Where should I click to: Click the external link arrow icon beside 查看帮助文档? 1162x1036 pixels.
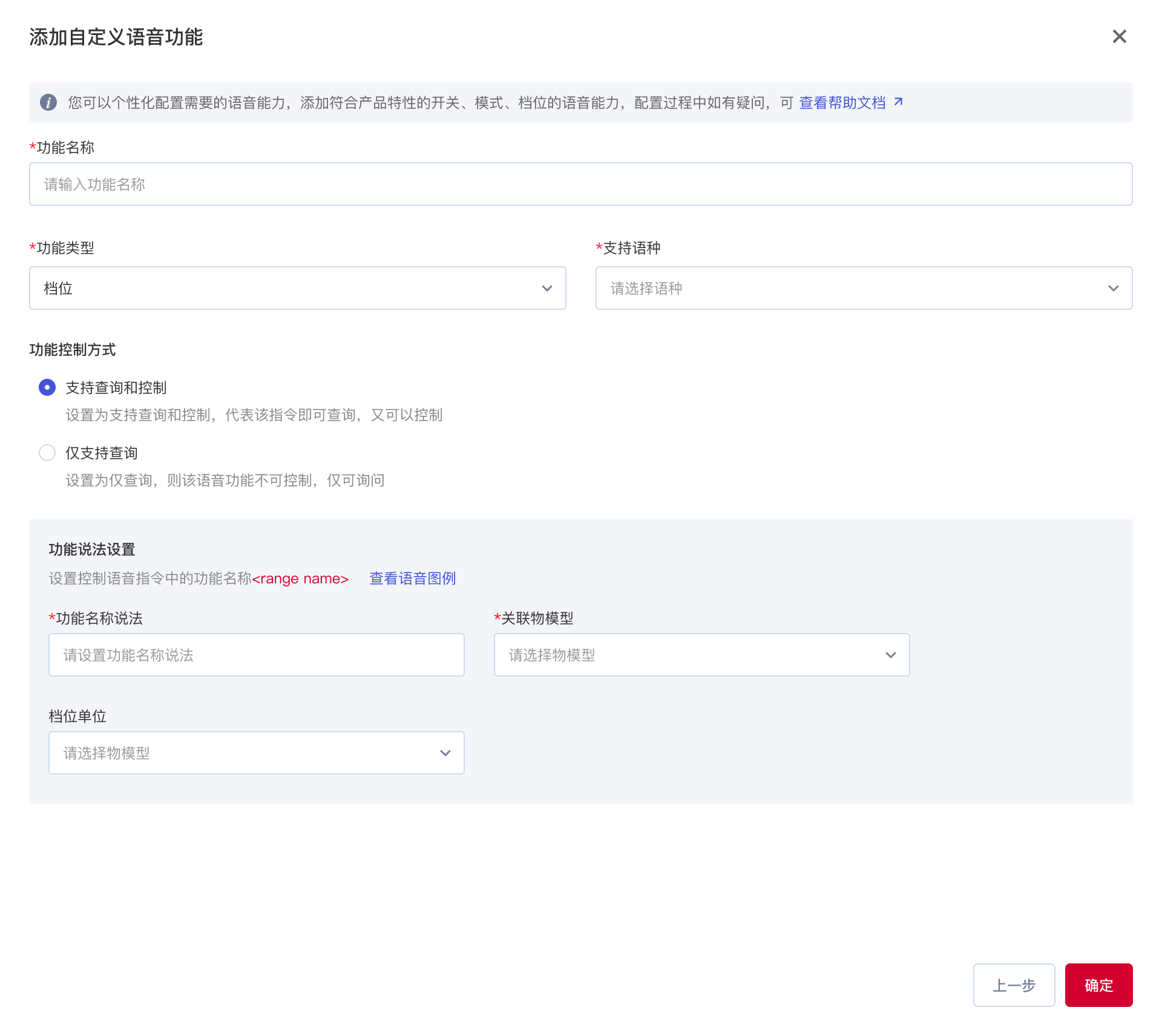[899, 102]
